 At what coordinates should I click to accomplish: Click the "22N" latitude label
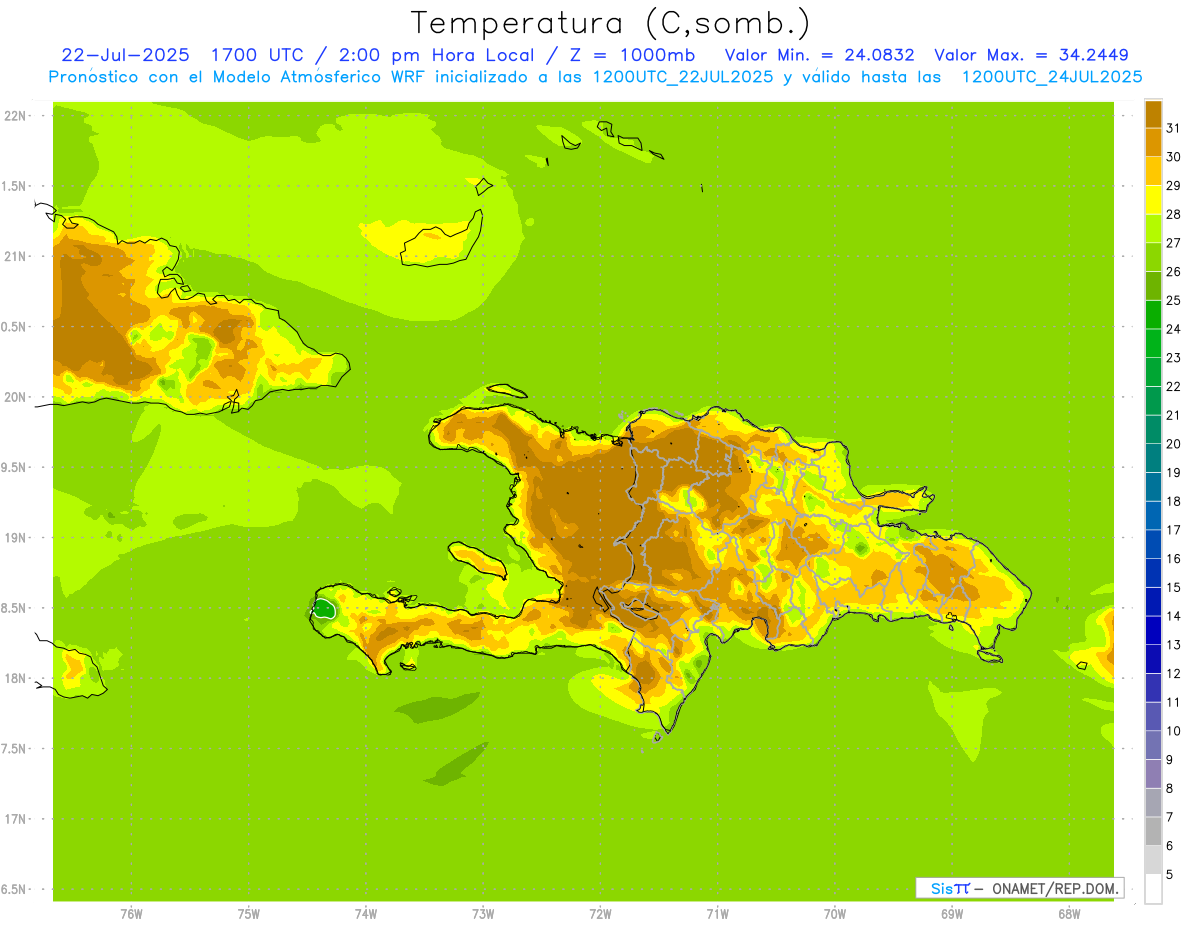tap(16, 116)
